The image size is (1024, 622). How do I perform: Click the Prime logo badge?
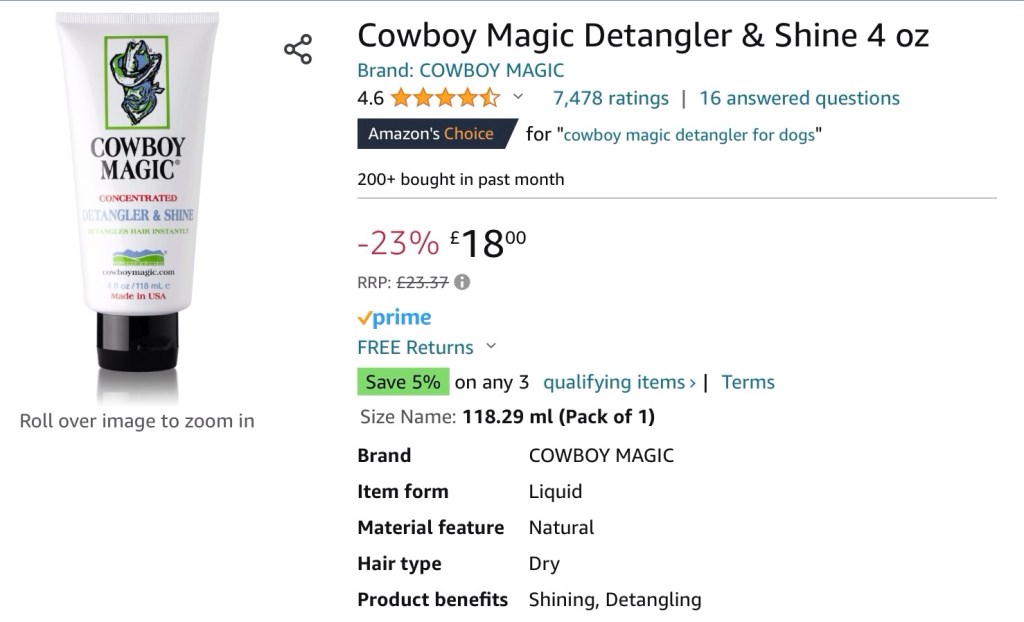pyautogui.click(x=394, y=318)
